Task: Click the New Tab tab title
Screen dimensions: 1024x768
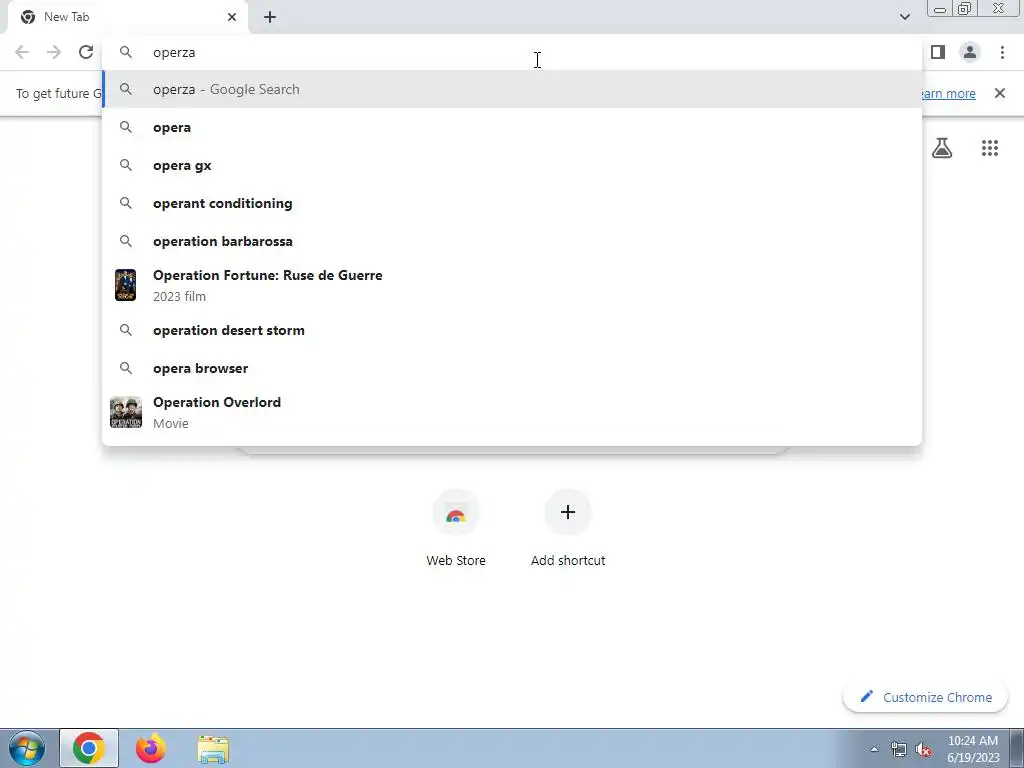Action: click(x=67, y=17)
